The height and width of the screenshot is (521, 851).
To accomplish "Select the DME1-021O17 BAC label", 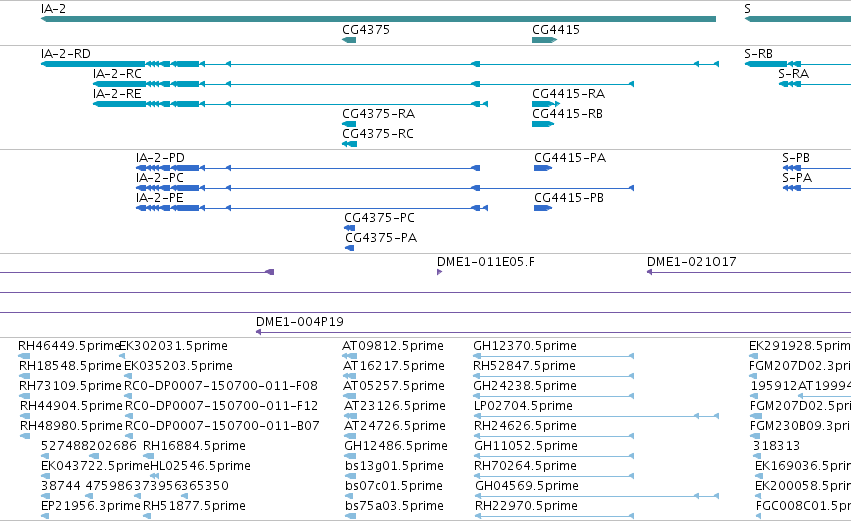I will pos(691,262).
